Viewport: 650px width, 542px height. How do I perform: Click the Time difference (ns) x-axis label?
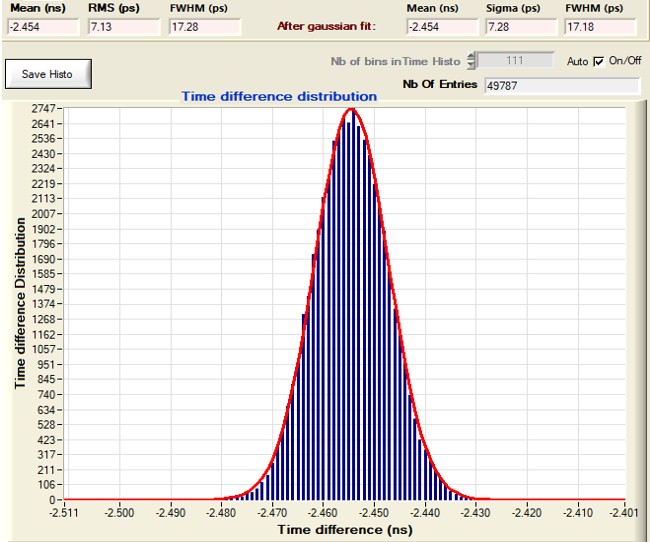344,530
